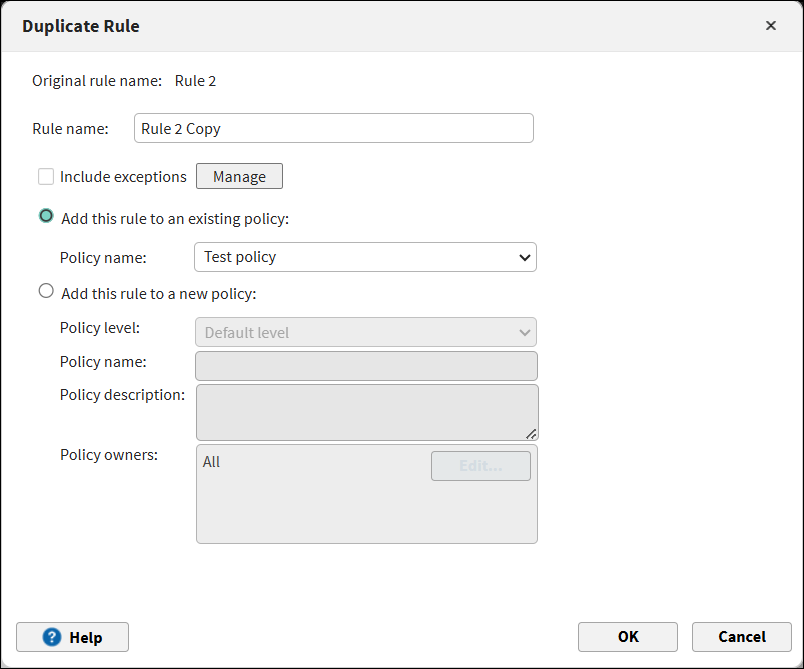Click the new policy name text field
Viewport: 804px width, 669px height.
[x=366, y=365]
